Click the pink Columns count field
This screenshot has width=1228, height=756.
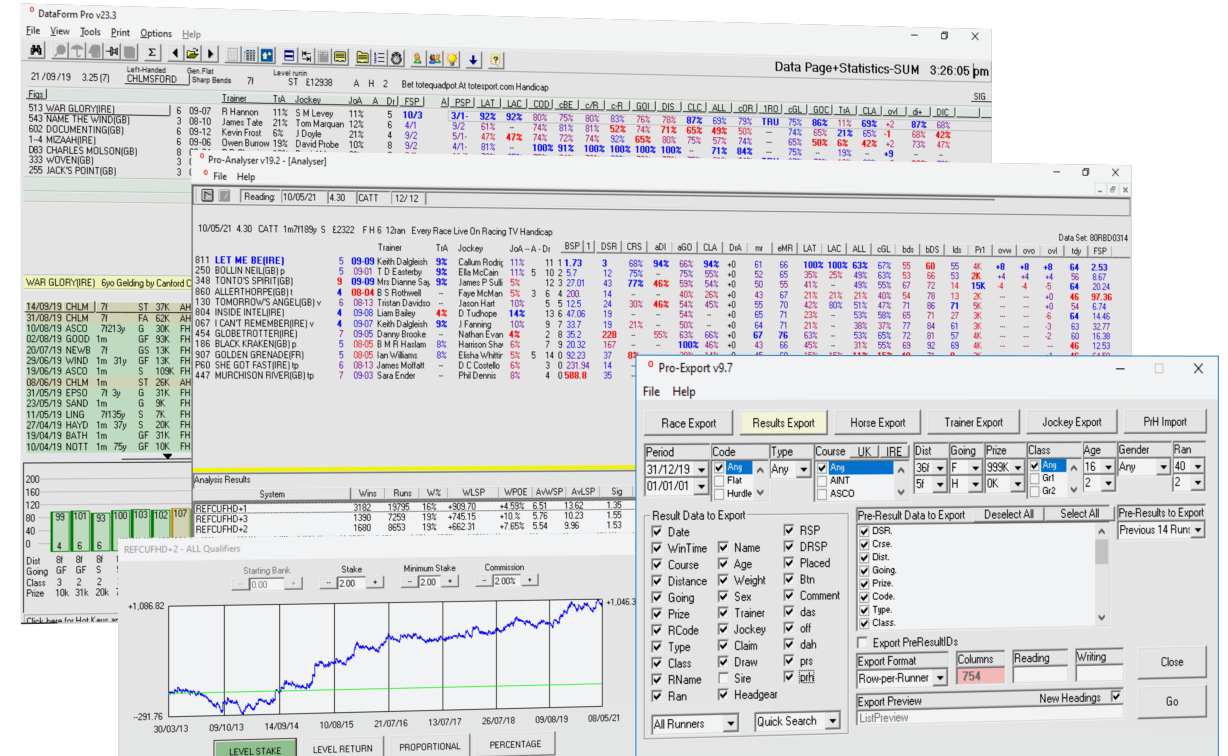pyautogui.click(x=981, y=676)
